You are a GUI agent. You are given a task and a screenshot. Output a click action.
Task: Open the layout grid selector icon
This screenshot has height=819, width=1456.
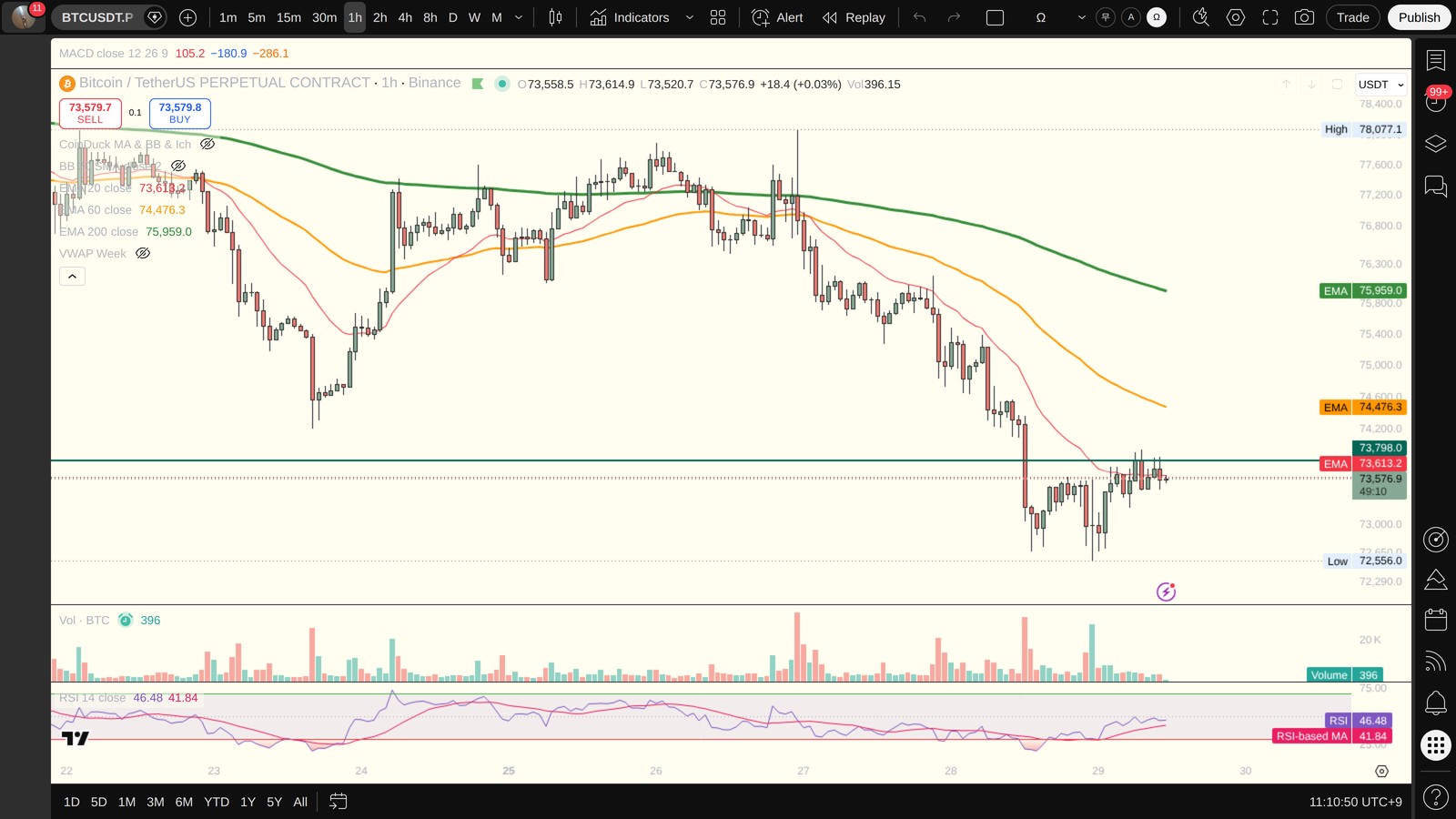coord(718,17)
